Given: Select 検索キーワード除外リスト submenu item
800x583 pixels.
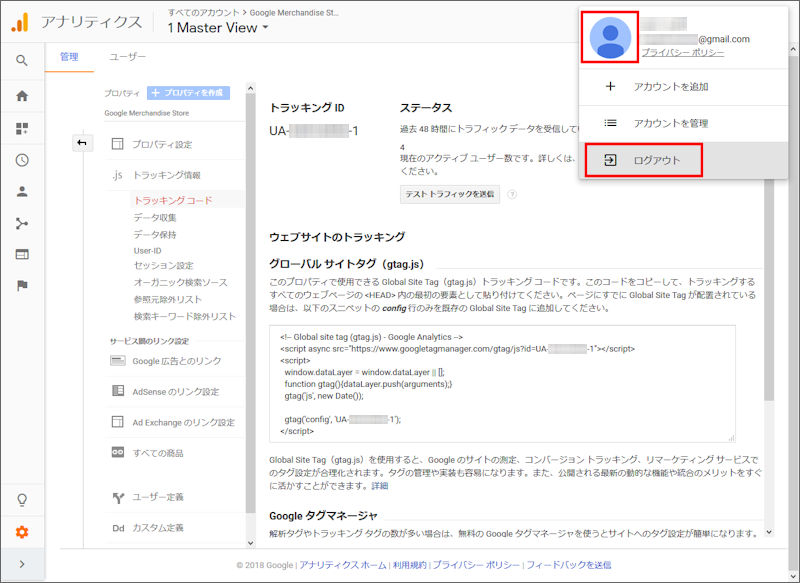Looking at the screenshot, I should click(x=185, y=316).
